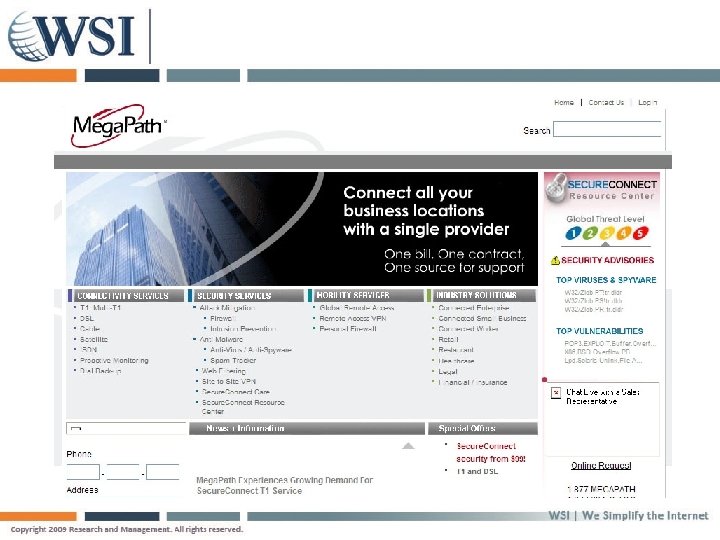Viewport: 720px width, 540px height.
Task: Click the MegaPath logo
Action: tap(118, 125)
